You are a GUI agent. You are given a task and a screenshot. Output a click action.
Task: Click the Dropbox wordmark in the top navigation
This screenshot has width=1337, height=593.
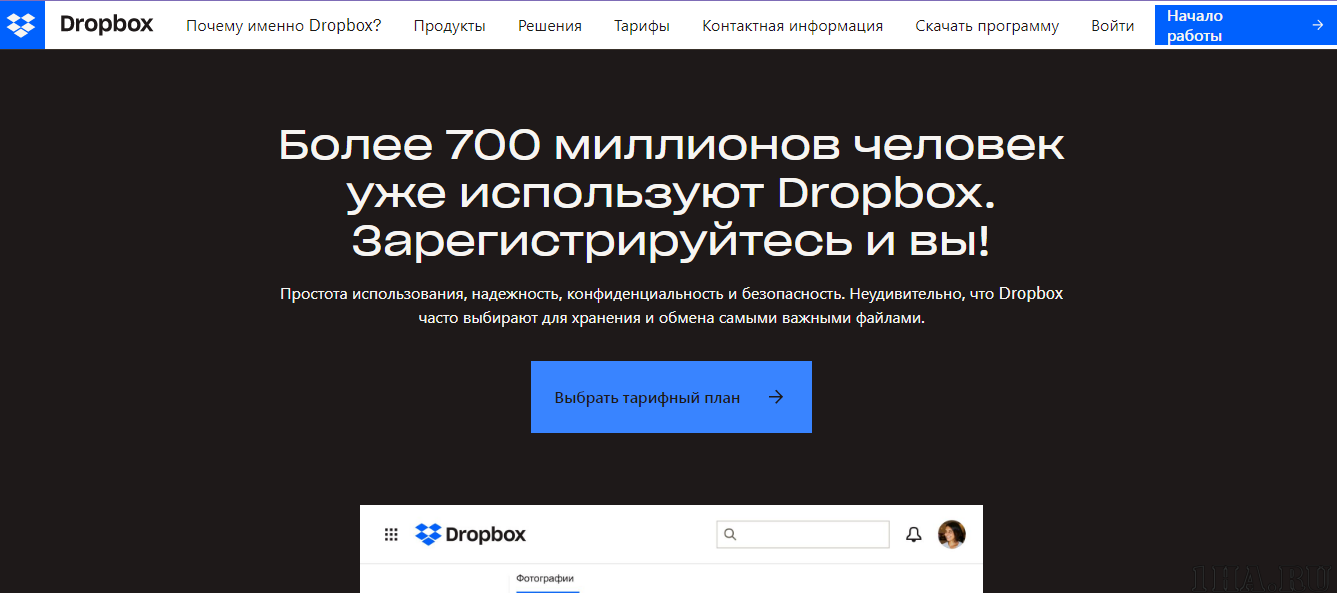[106, 25]
